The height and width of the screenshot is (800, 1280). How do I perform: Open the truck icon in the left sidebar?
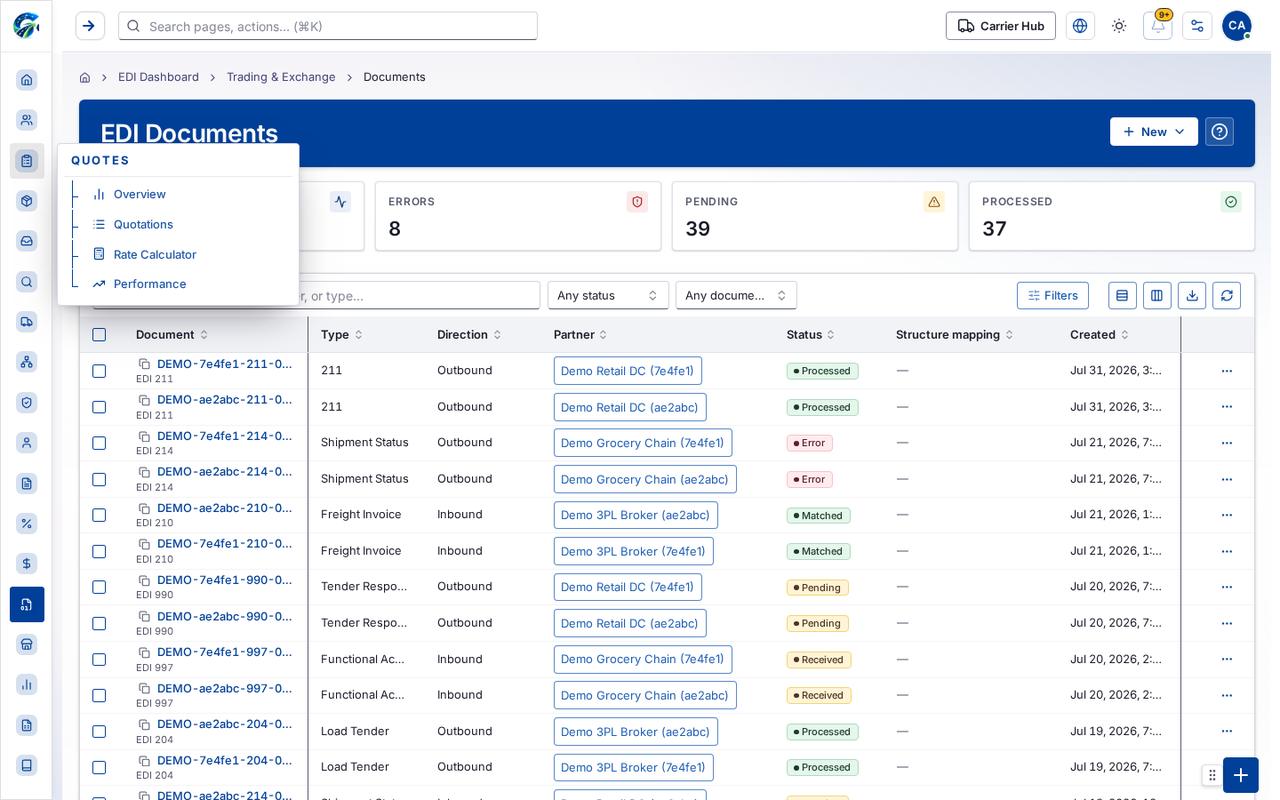(27, 322)
